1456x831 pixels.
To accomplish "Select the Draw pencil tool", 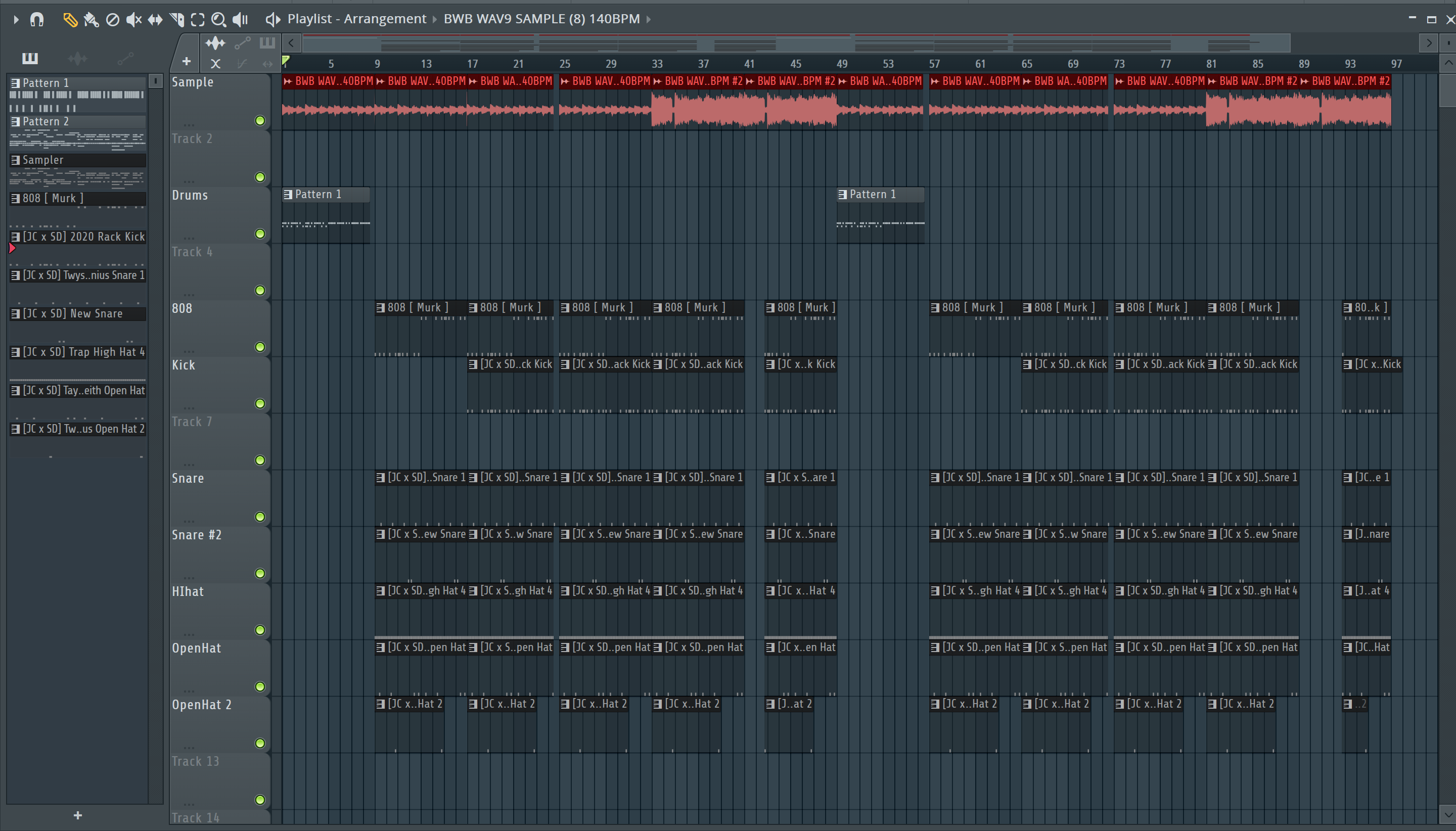I will (x=70, y=20).
